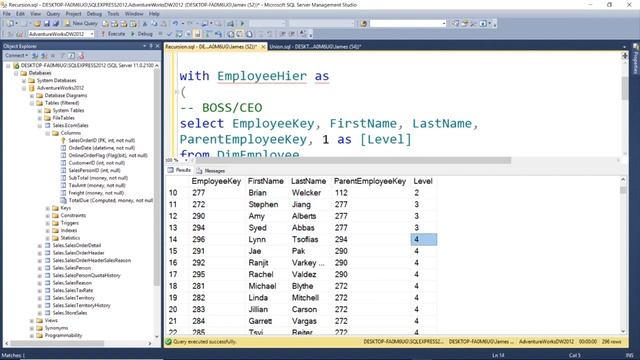
Task: Open the Query Options icon
Action: click(188, 34)
